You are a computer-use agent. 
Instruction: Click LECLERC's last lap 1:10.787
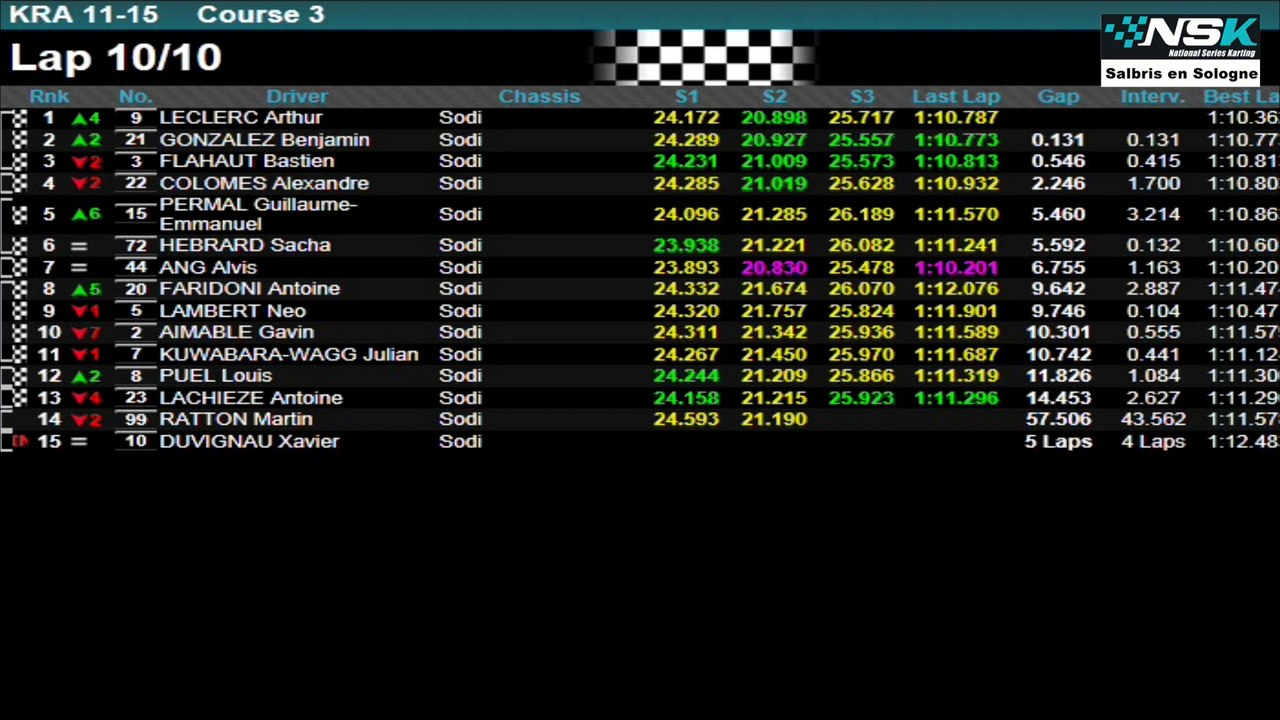coord(956,118)
